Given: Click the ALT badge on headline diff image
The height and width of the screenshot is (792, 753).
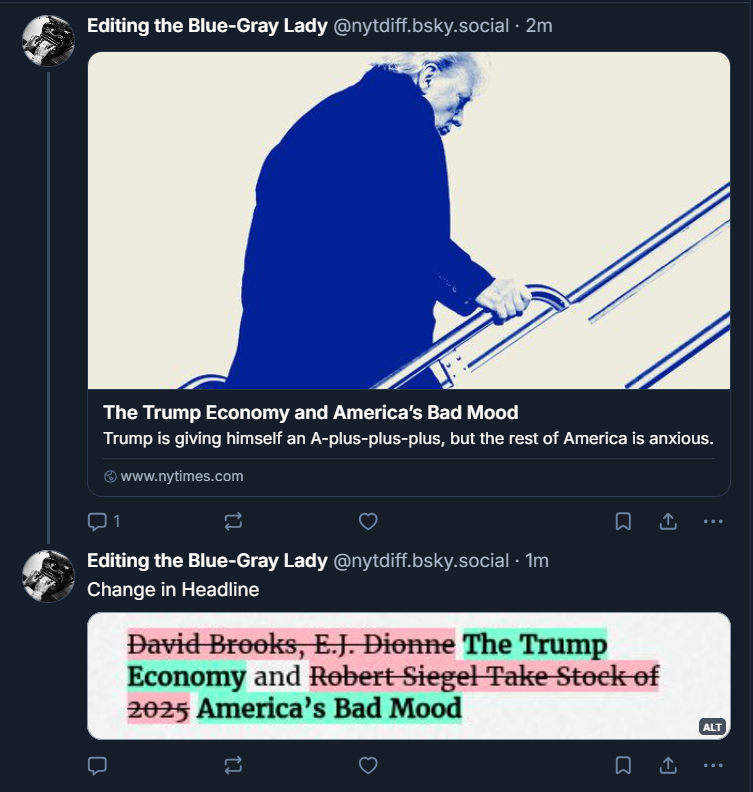Looking at the screenshot, I should tap(712, 727).
